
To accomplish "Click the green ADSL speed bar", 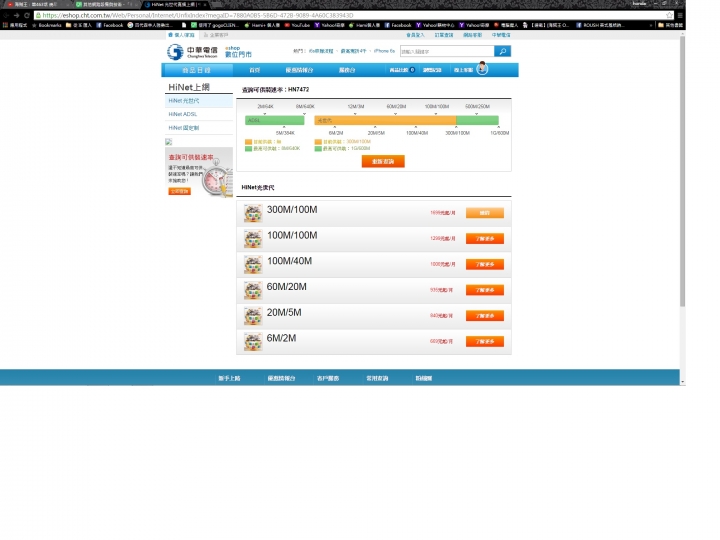I will click(275, 120).
